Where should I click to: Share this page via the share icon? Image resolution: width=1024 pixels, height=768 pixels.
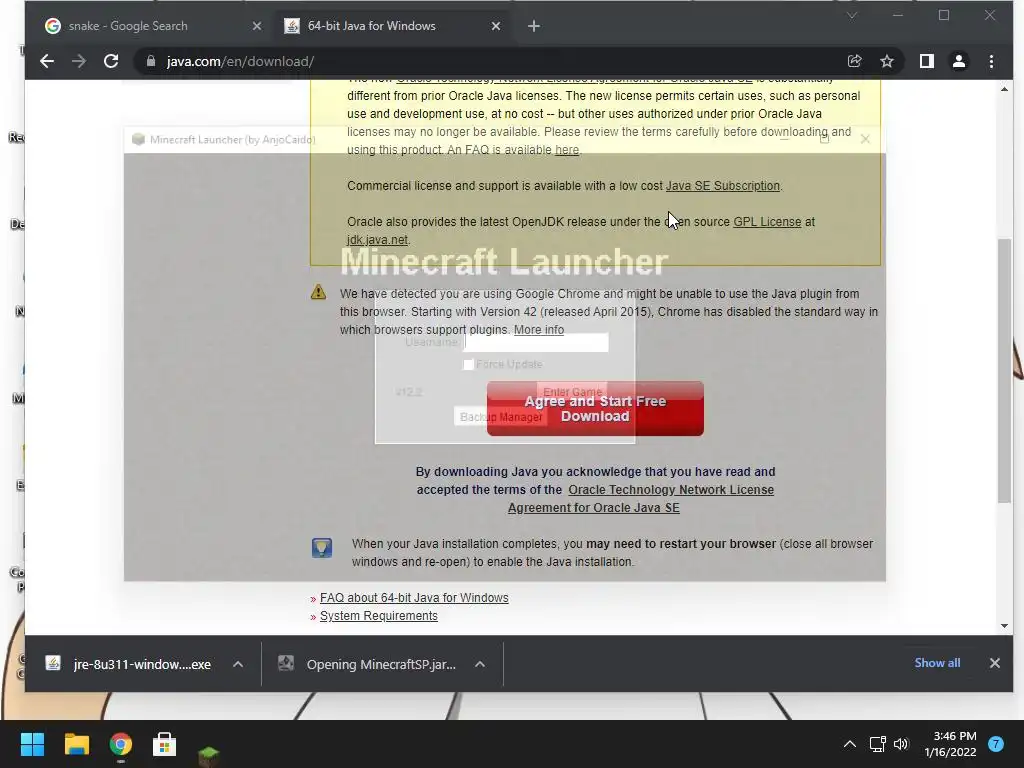pyautogui.click(x=854, y=61)
